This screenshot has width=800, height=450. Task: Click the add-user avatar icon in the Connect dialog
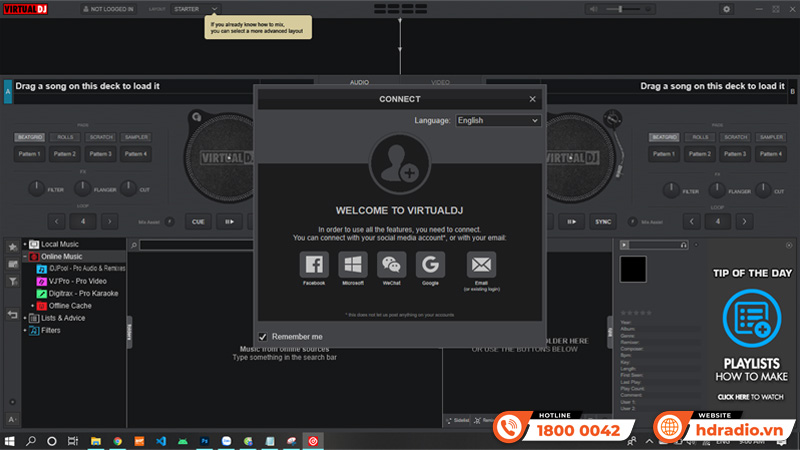pyautogui.click(x=399, y=164)
